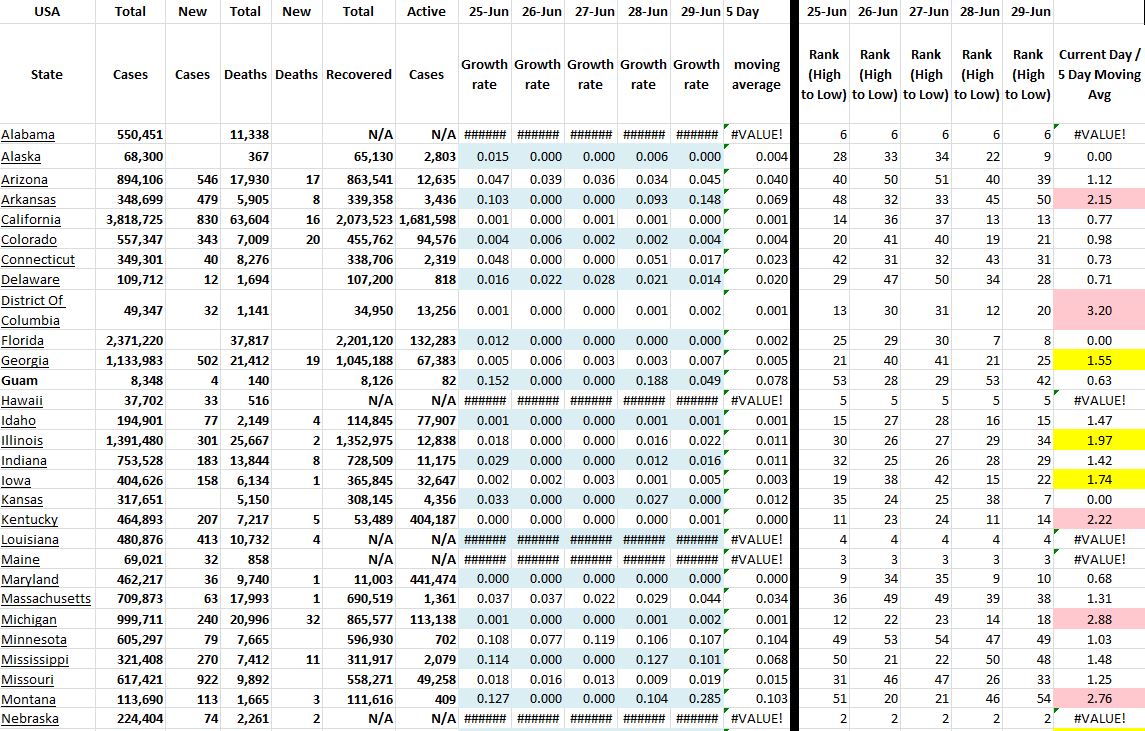Screen dimensions: 1145x731
Task: Click the 27-Jun Growth rate header
Action: (x=590, y=74)
